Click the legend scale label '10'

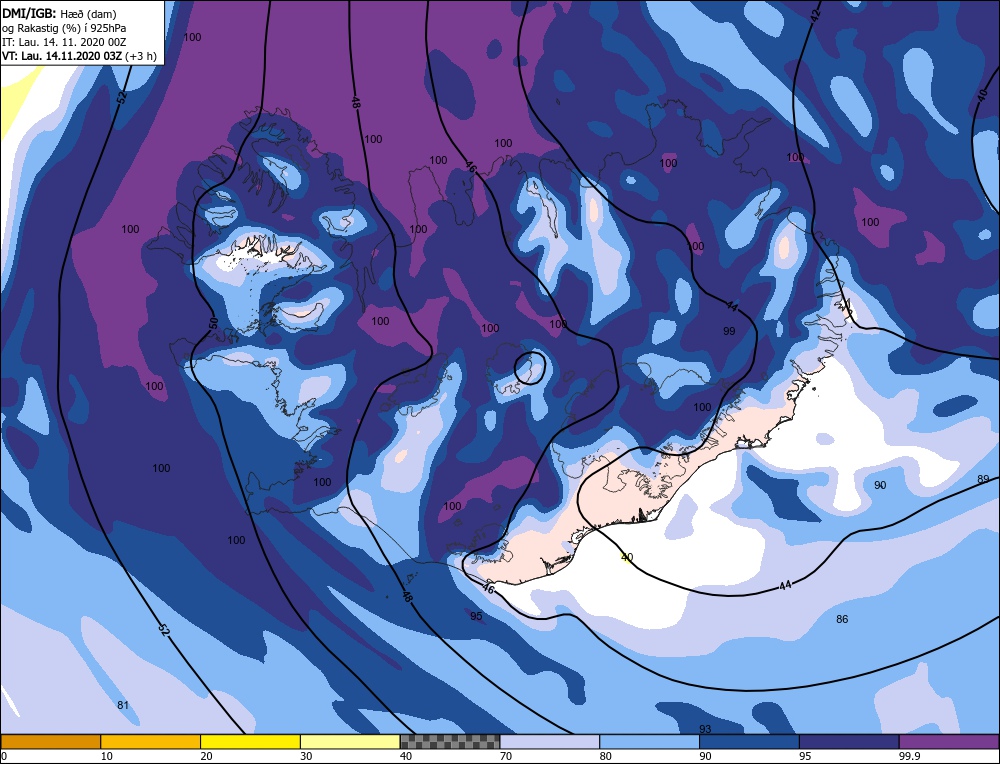click(107, 756)
